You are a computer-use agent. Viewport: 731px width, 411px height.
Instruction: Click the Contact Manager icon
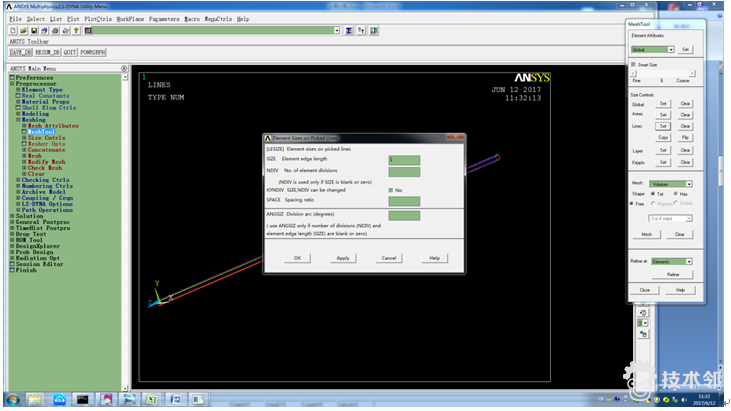click(x=374, y=31)
